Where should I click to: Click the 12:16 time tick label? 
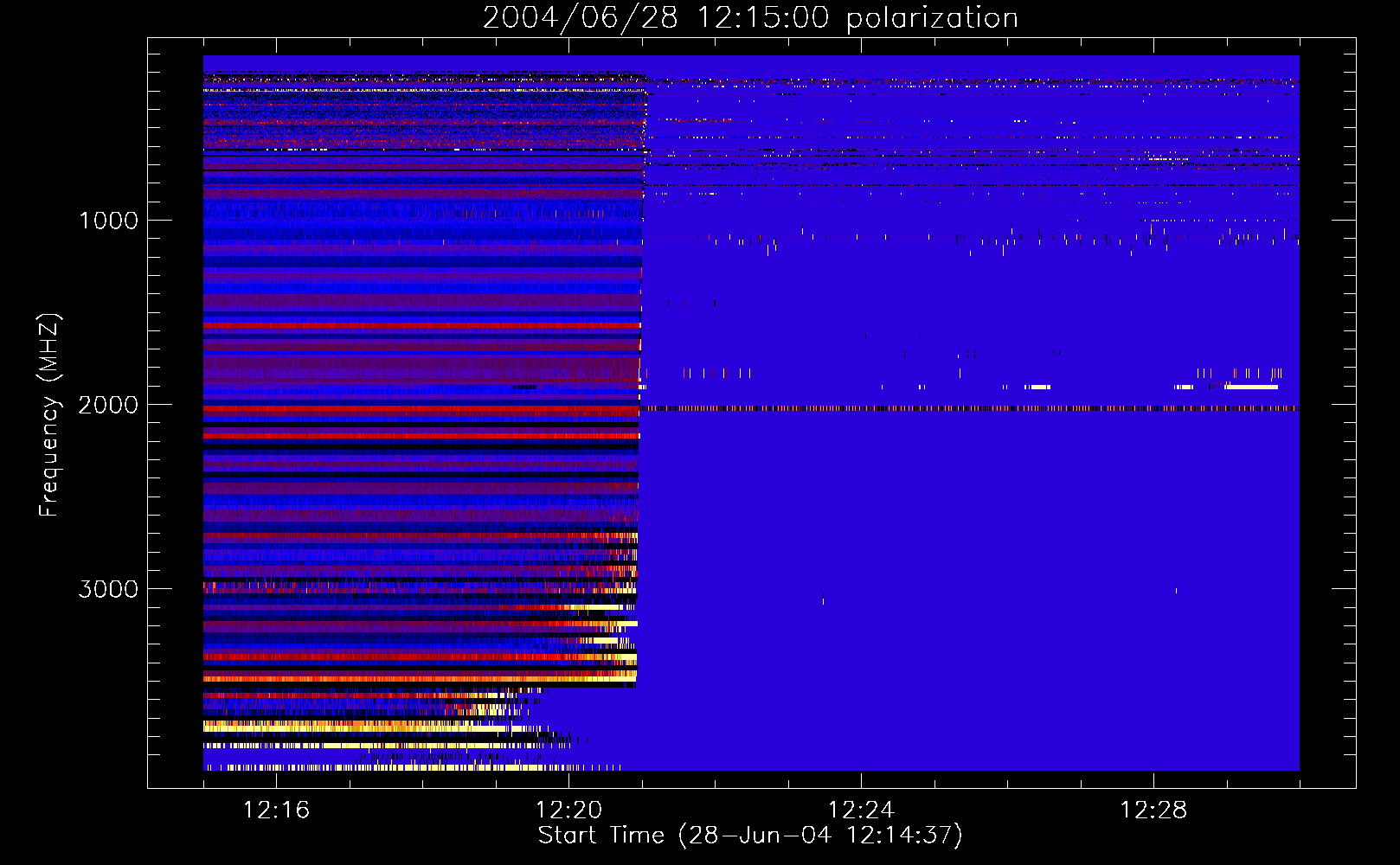[276, 811]
